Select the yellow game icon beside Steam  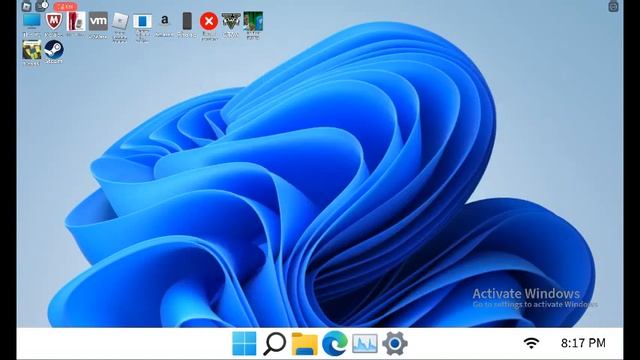click(32, 50)
